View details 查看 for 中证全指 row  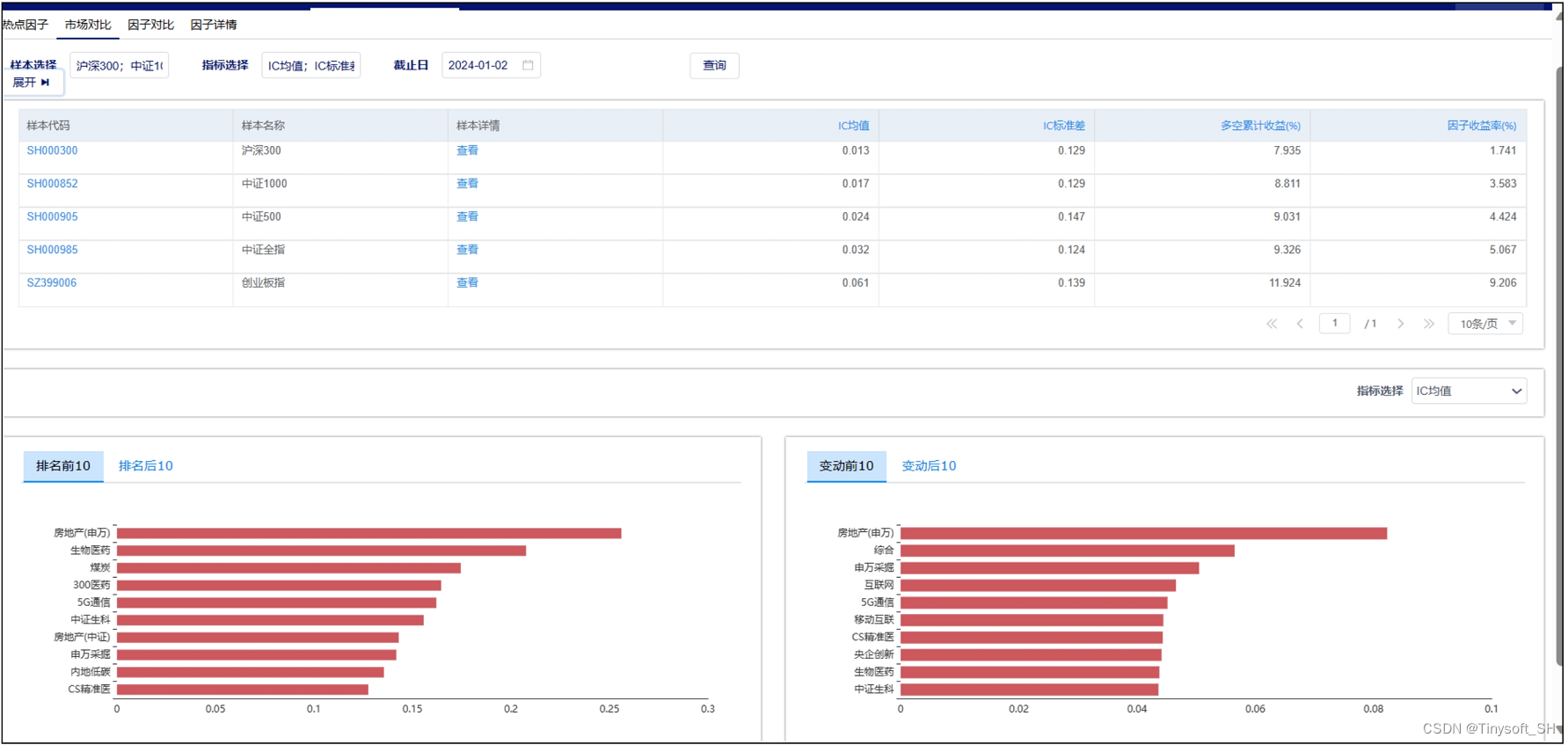tap(467, 250)
